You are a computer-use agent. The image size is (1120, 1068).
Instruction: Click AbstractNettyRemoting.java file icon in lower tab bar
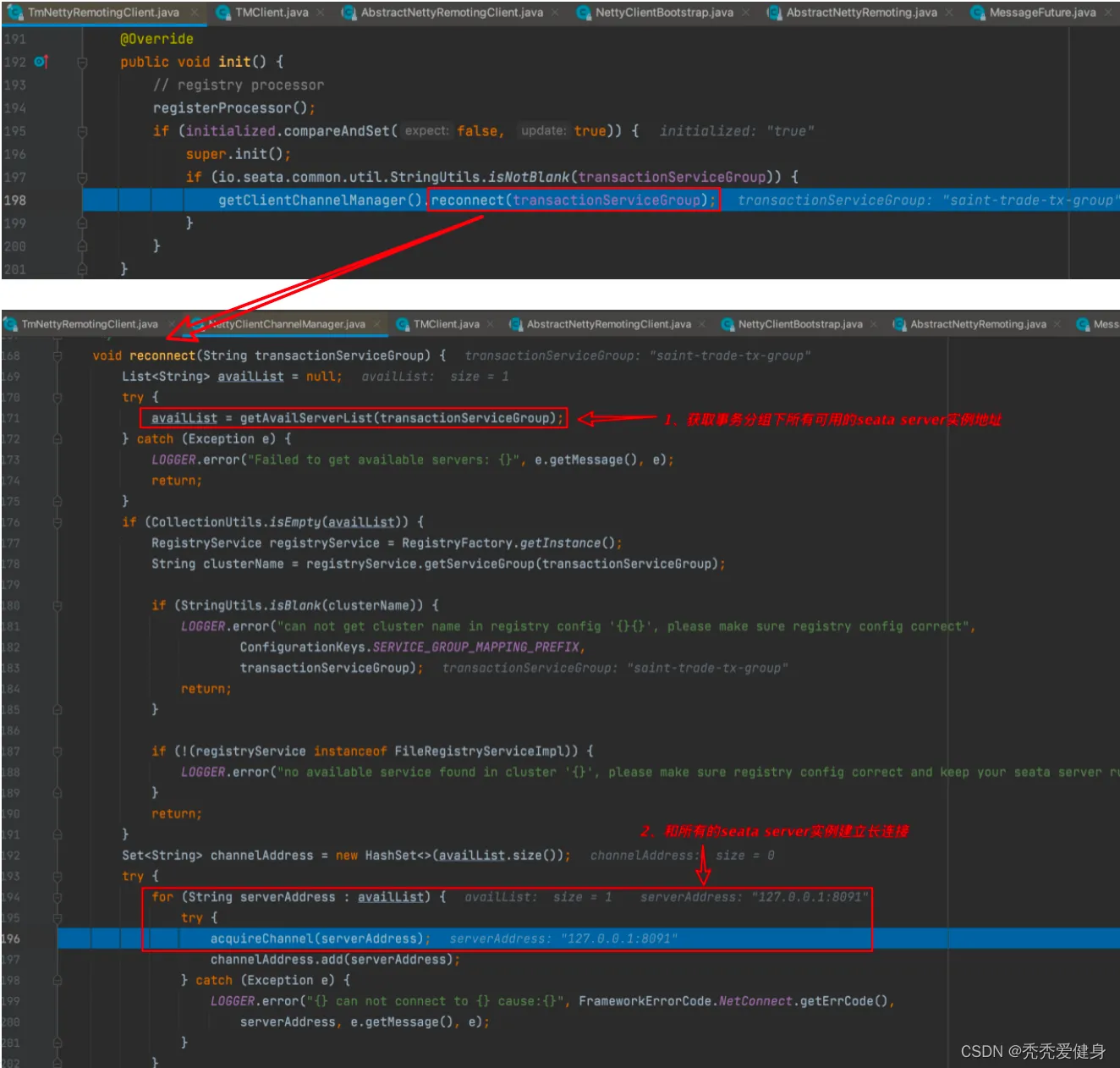coord(900,324)
